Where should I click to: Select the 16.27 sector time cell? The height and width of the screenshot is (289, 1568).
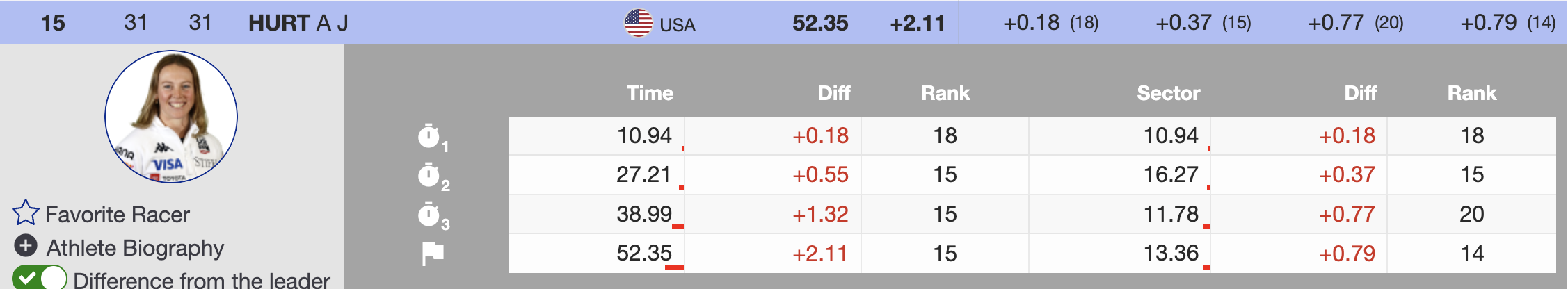(x=1171, y=174)
